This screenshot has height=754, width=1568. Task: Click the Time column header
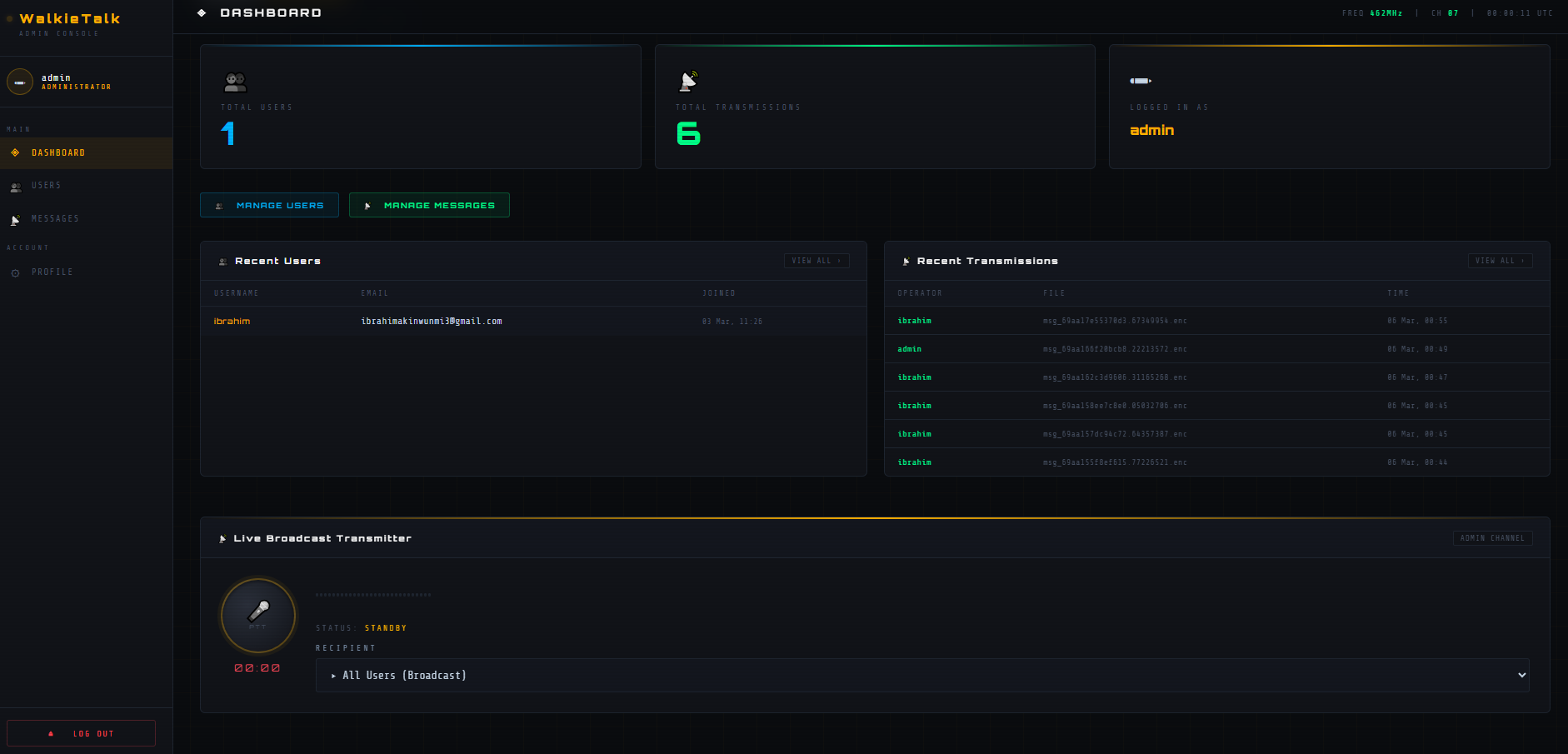1398,293
